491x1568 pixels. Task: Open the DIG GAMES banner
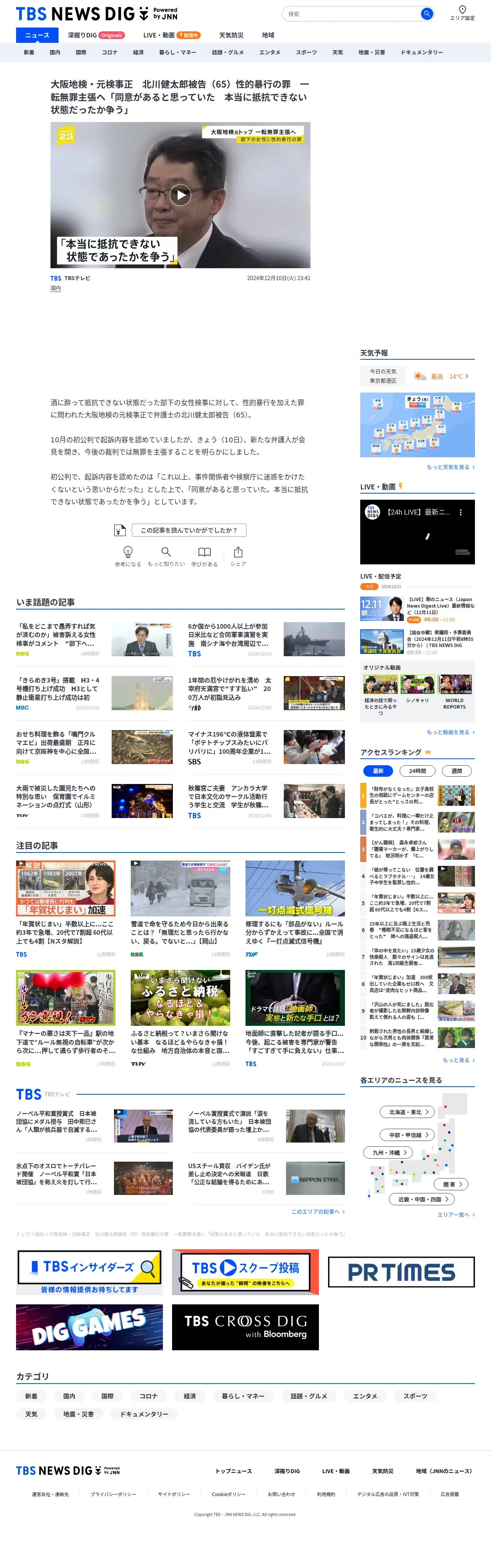(89, 1327)
